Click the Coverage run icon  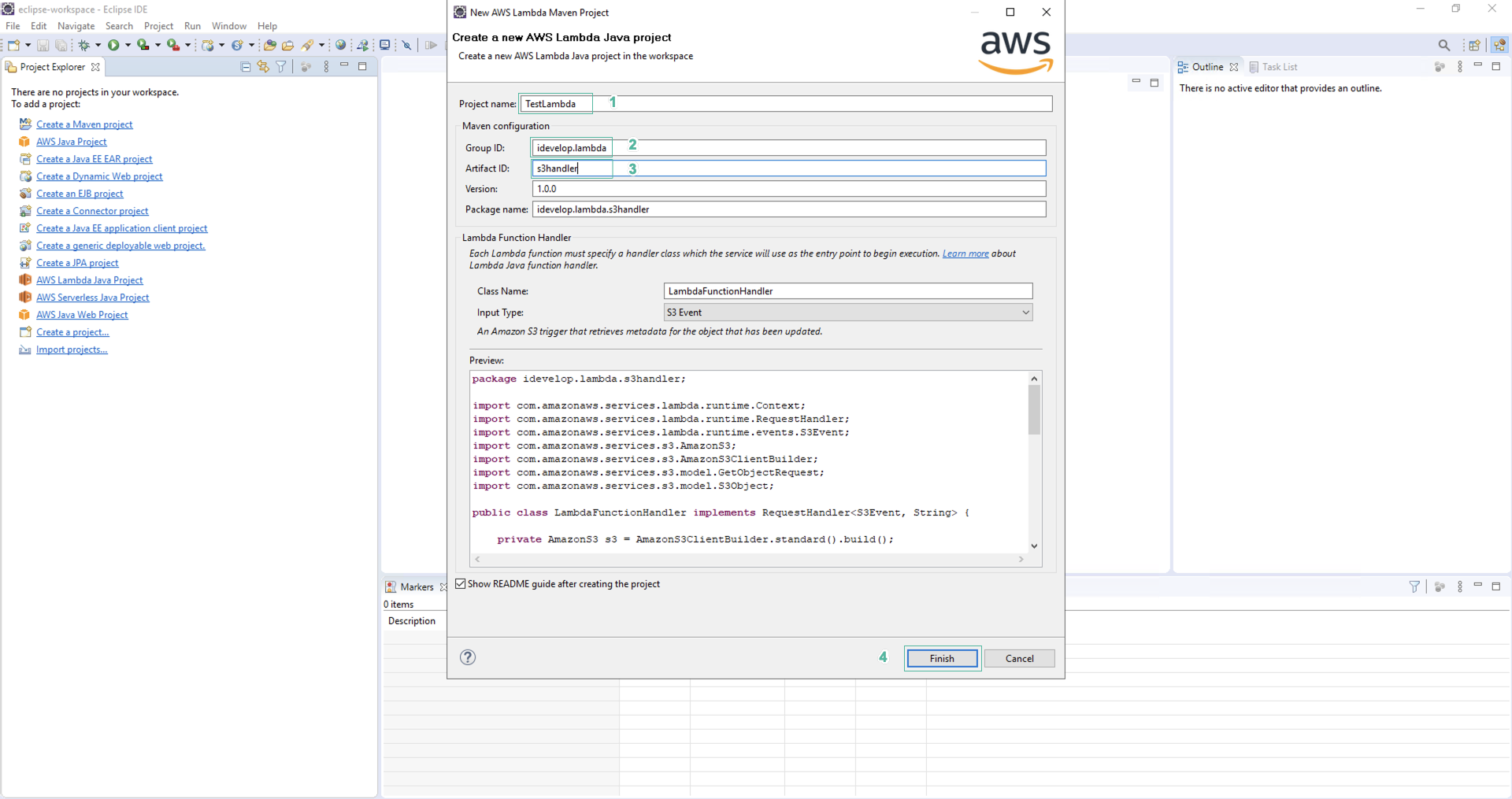point(143,46)
